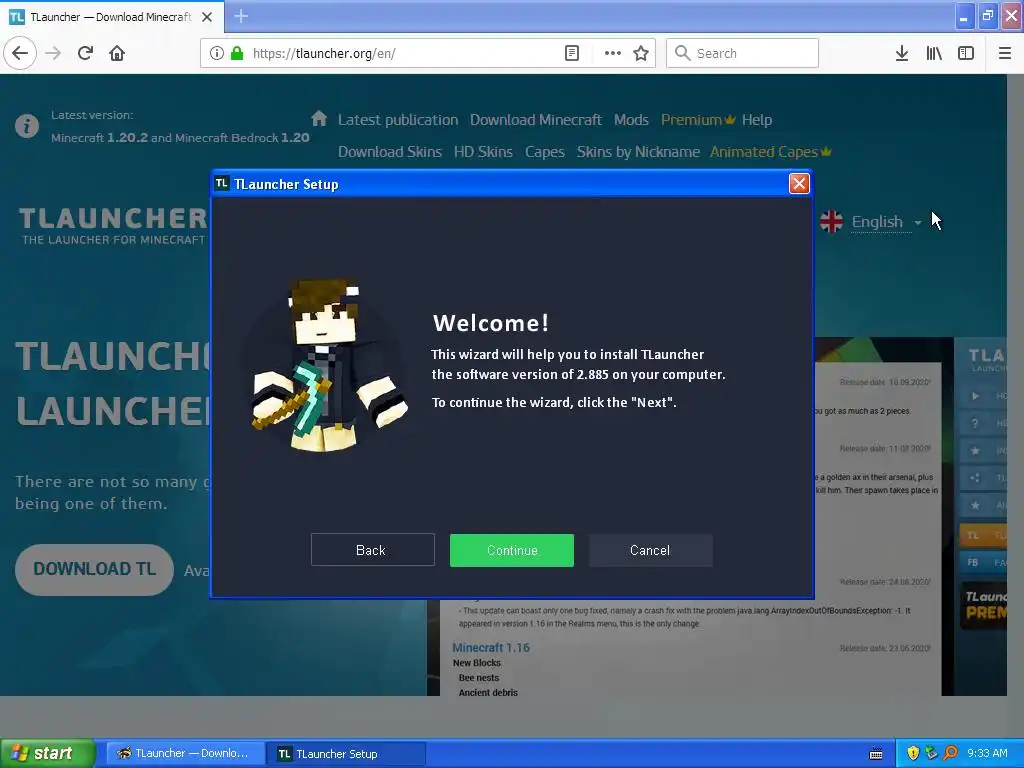1024x768 pixels.
Task: Open the HD Skins link
Action: 483,152
